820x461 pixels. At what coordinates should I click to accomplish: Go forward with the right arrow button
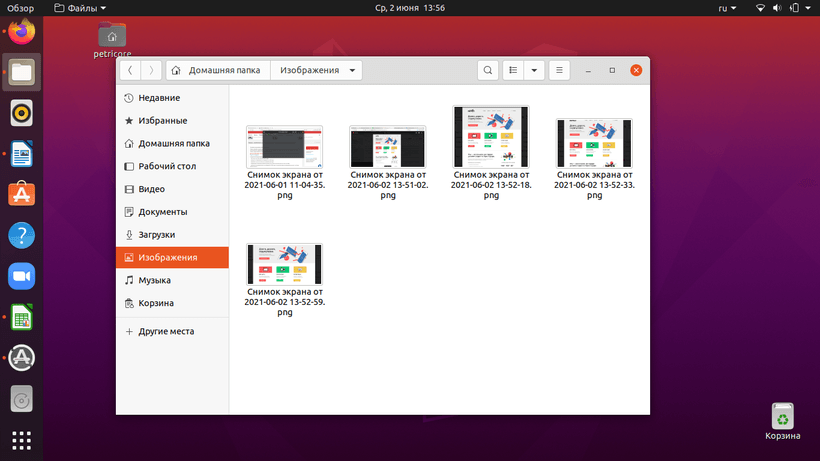[151, 70]
